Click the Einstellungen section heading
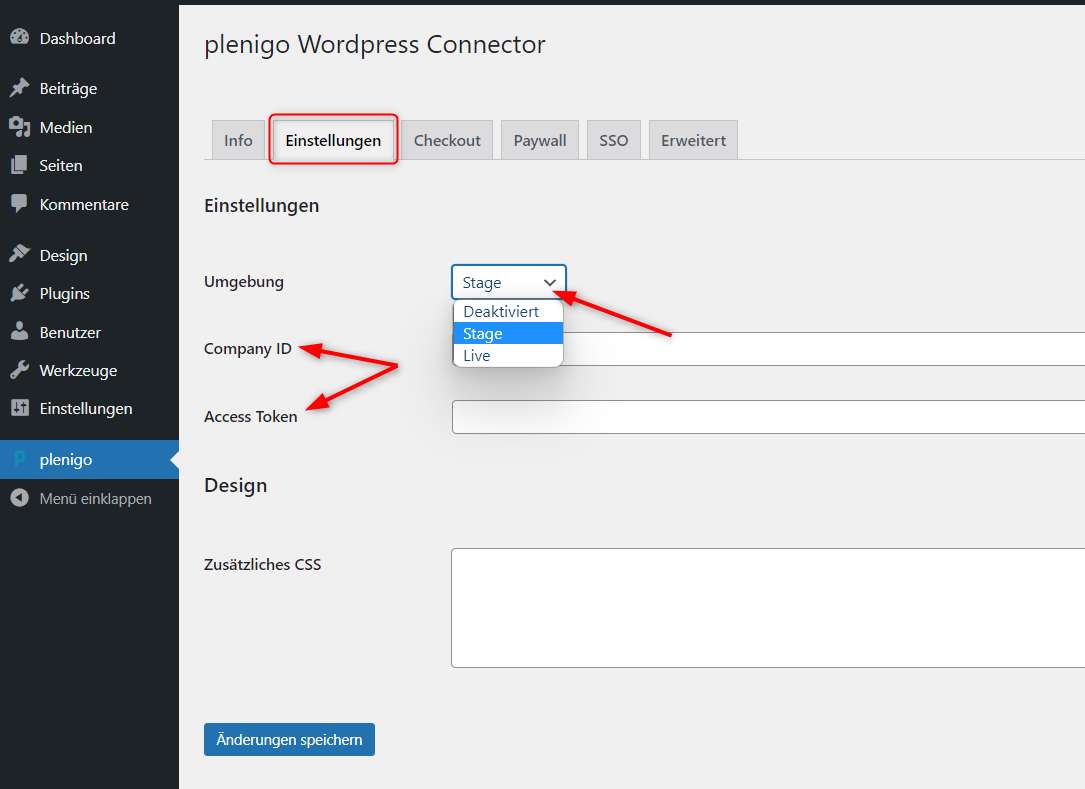Image resolution: width=1085 pixels, height=789 pixels. [262, 206]
